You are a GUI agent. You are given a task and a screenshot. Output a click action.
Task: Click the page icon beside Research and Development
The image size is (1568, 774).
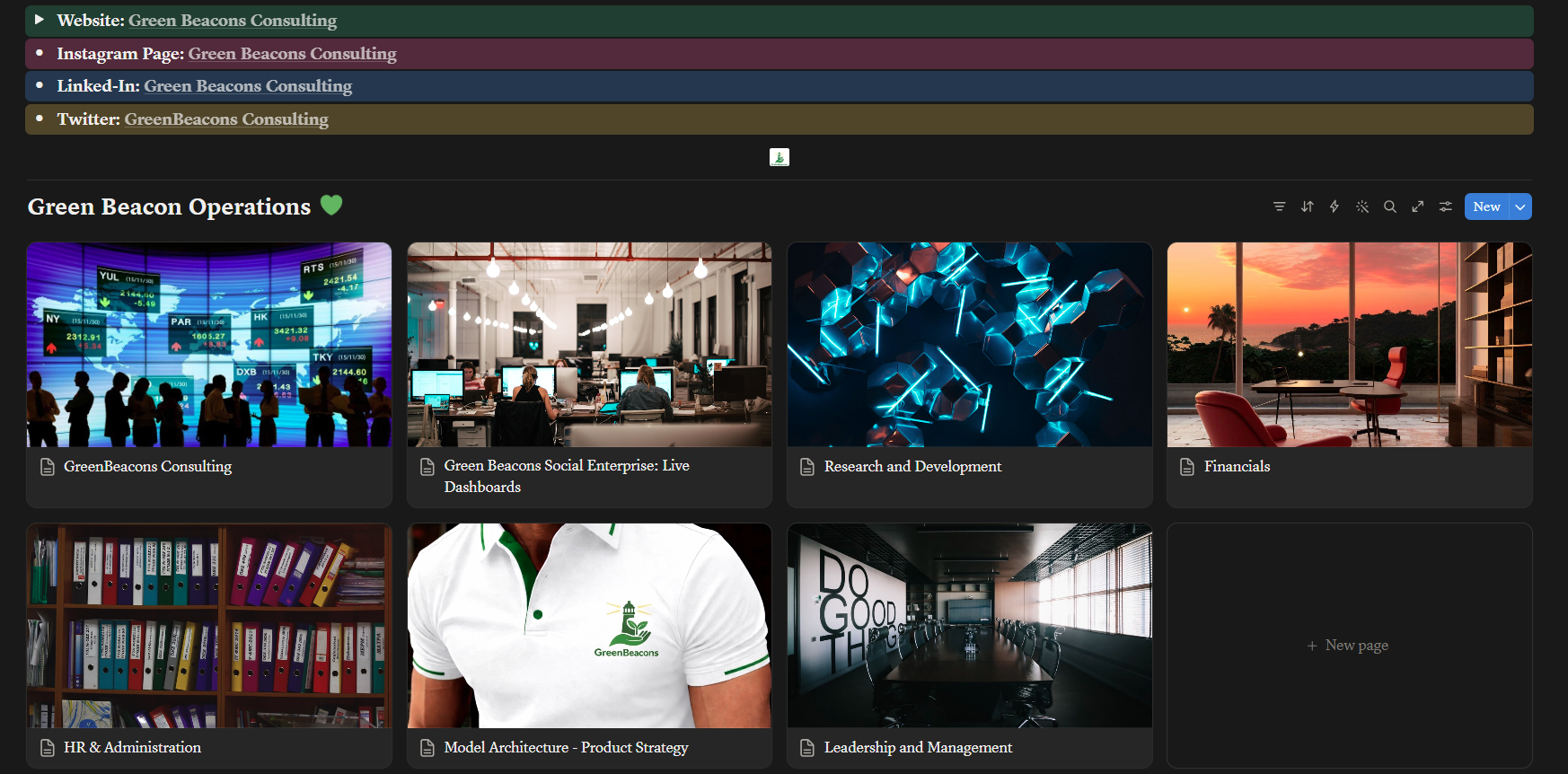807,467
